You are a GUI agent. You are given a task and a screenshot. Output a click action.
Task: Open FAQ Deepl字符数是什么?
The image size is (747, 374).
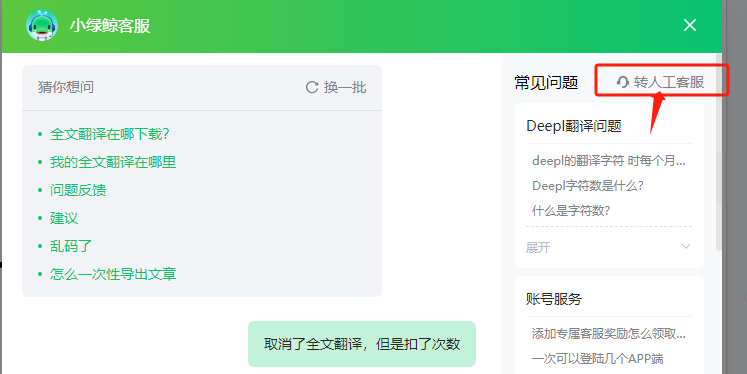click(x=587, y=185)
